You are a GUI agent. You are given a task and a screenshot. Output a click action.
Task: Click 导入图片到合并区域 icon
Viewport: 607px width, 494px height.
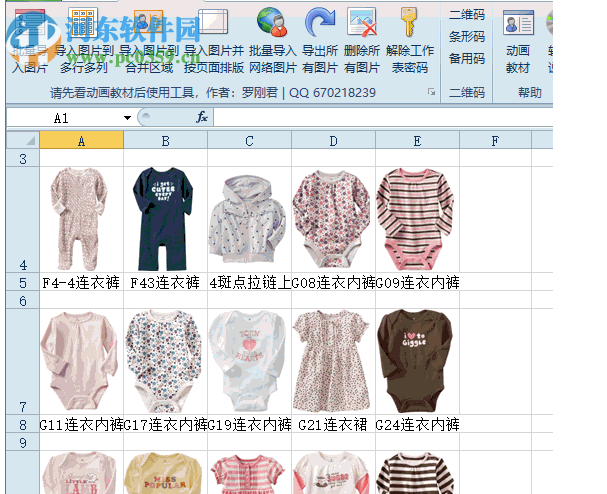pos(148,22)
